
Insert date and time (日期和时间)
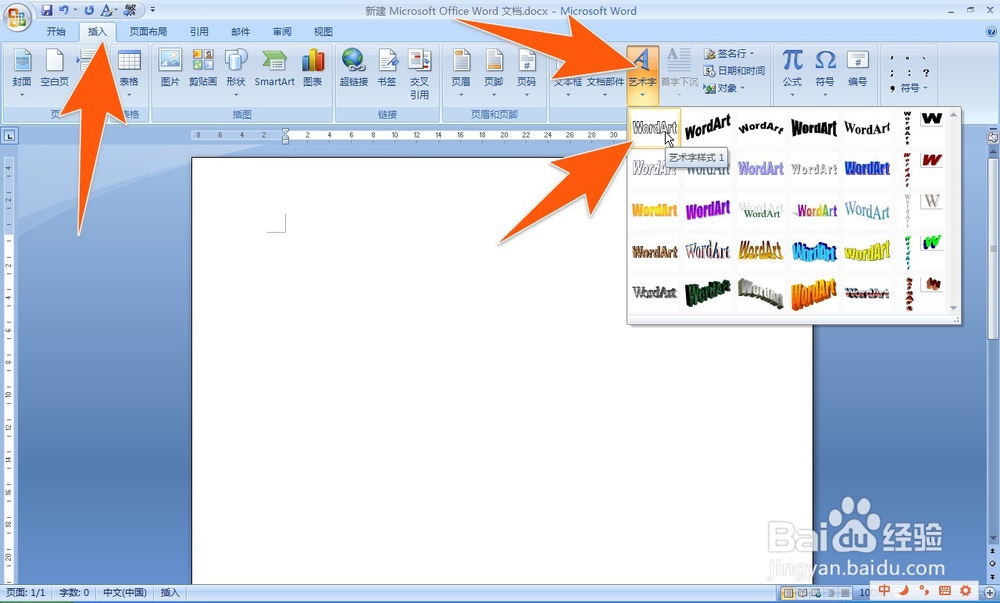click(x=734, y=71)
